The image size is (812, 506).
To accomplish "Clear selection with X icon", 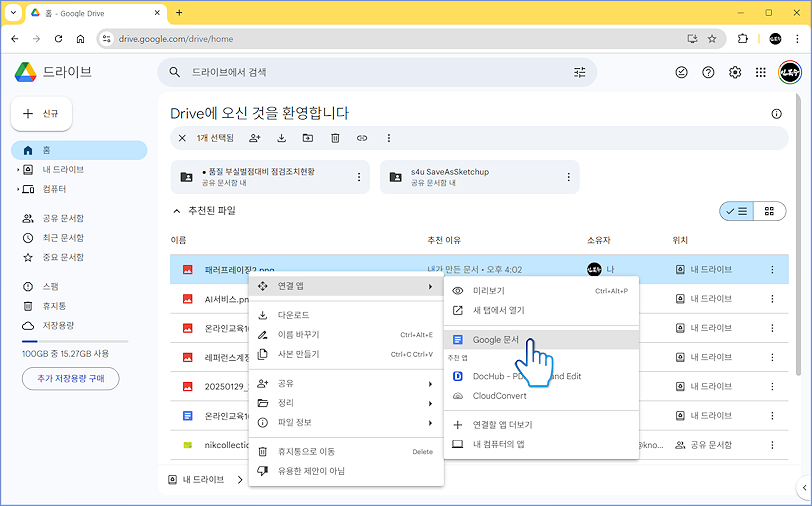I will [182, 138].
